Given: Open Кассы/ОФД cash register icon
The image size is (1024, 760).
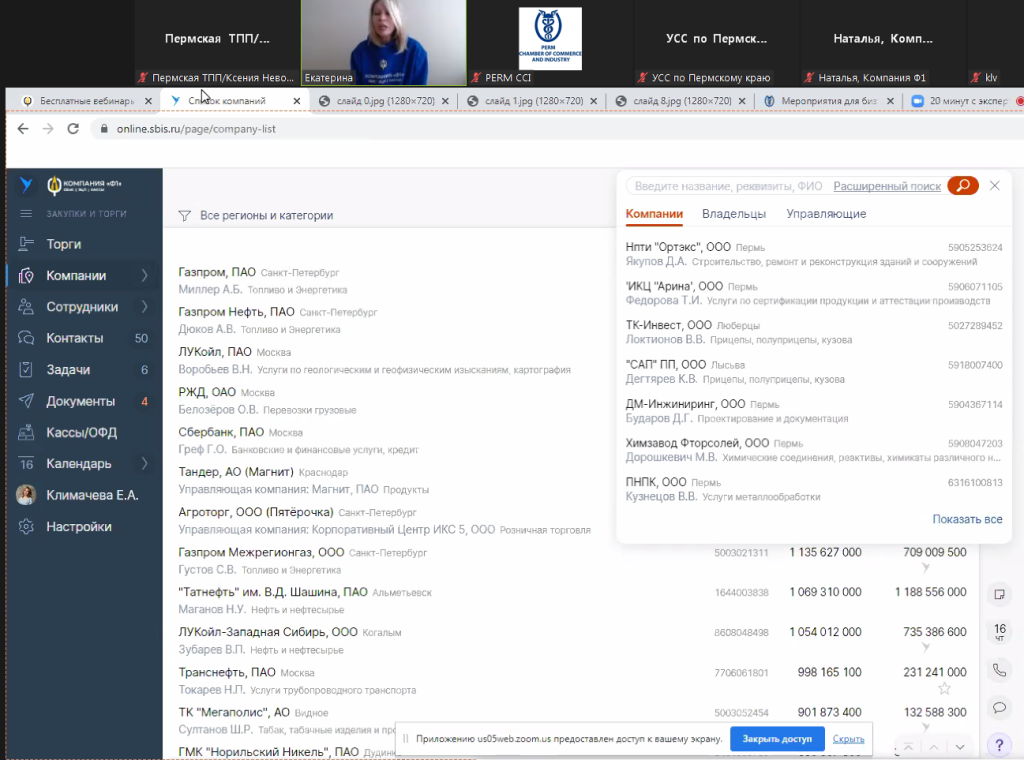Looking at the screenshot, I should pyautogui.click(x=26, y=432).
